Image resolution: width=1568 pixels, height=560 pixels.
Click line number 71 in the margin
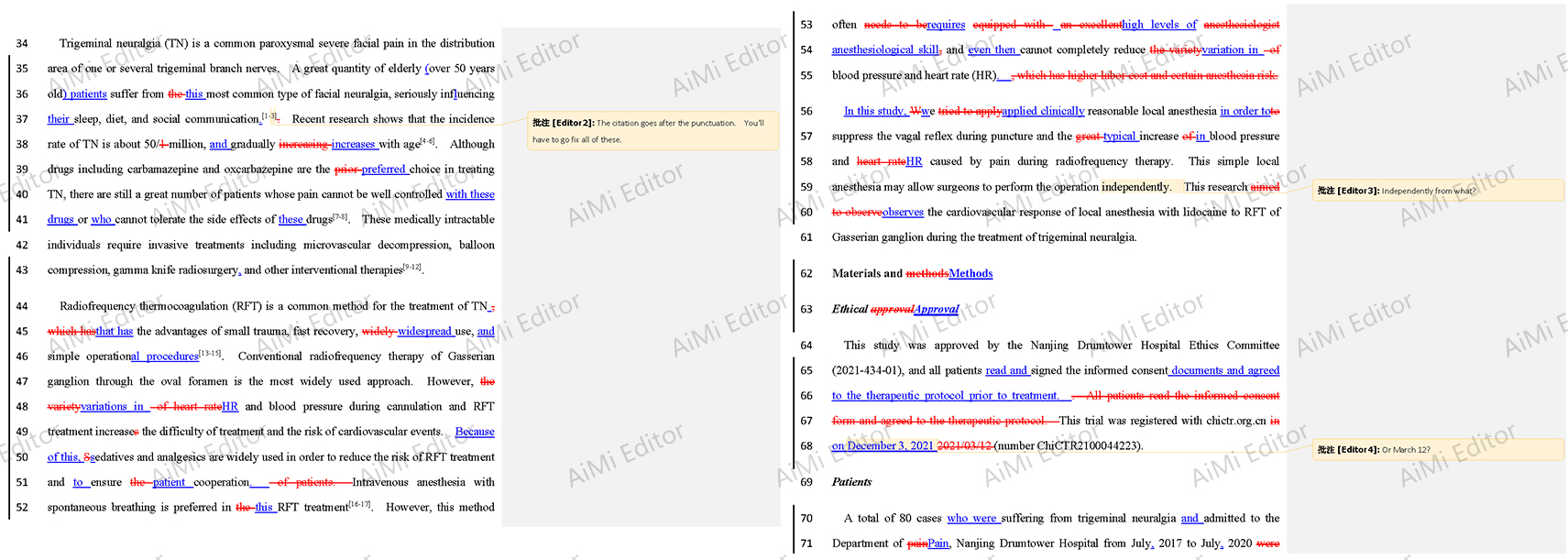click(x=806, y=544)
